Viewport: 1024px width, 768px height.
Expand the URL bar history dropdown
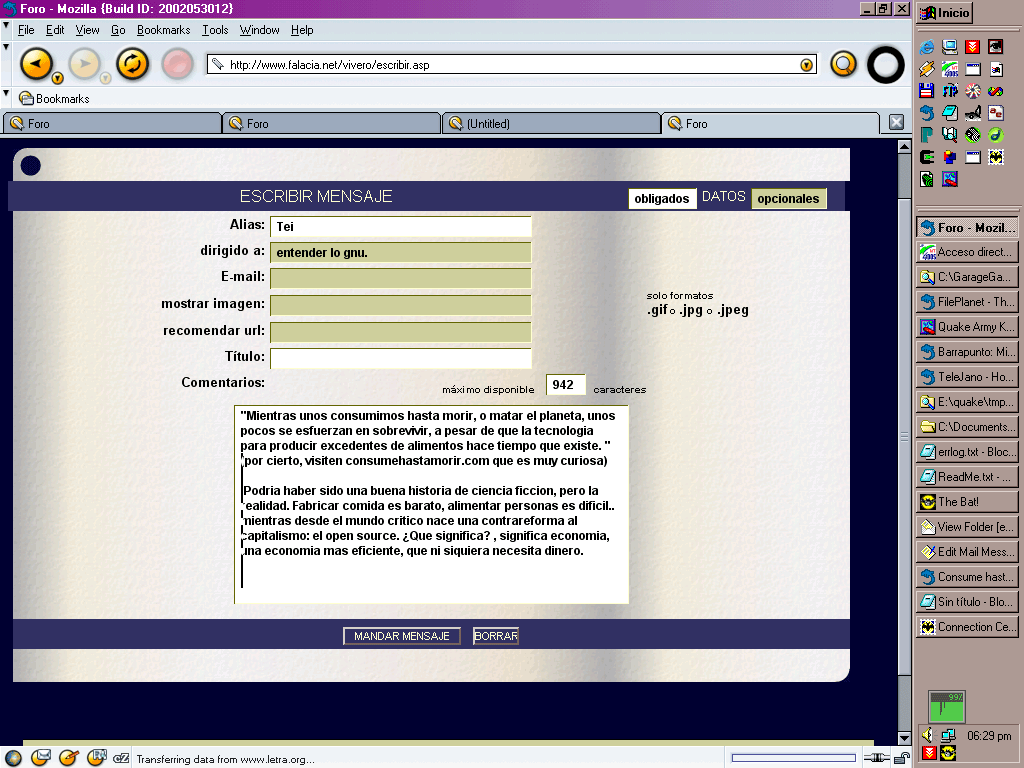coord(807,65)
